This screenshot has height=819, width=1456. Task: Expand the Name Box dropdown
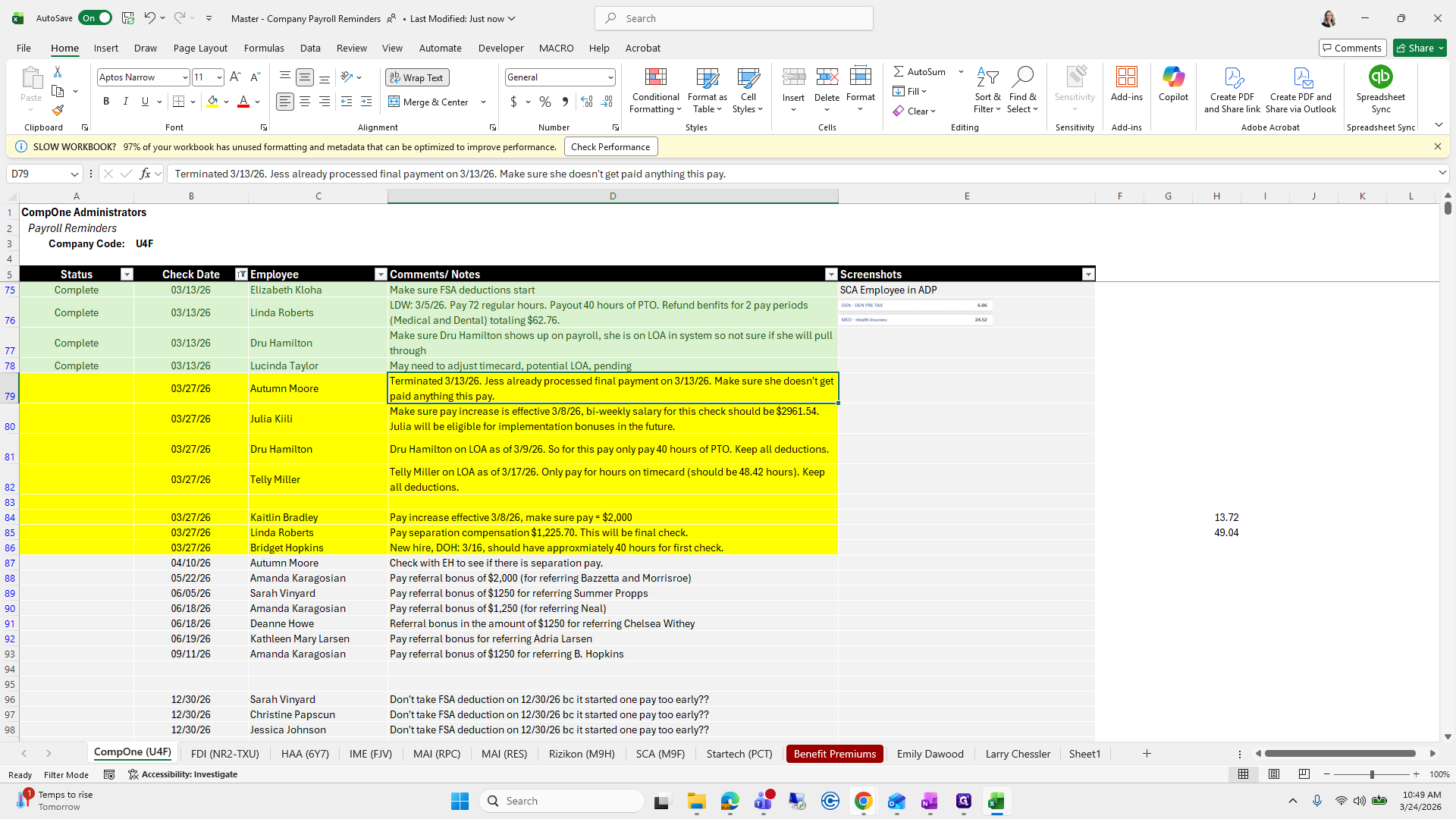(74, 174)
